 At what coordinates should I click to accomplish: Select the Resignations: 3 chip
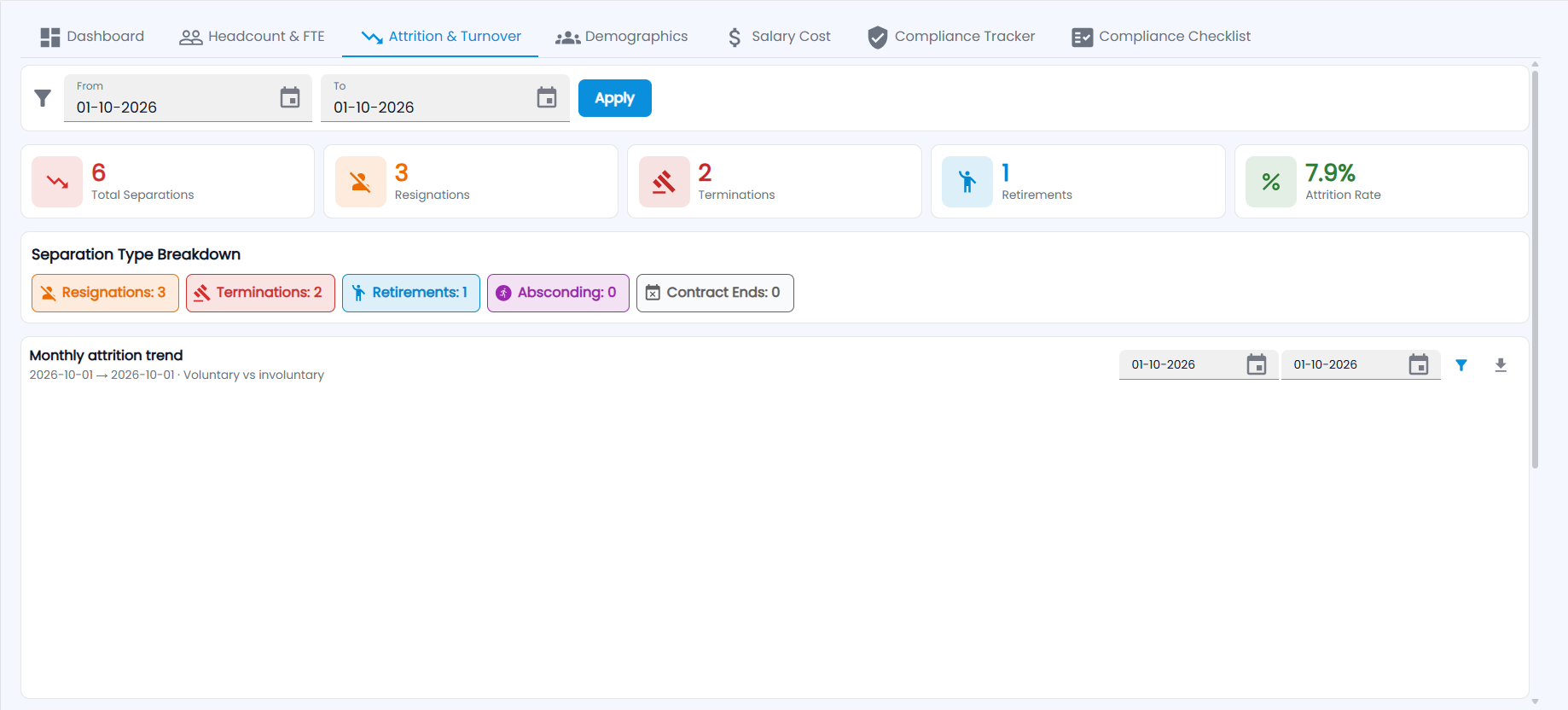[105, 293]
